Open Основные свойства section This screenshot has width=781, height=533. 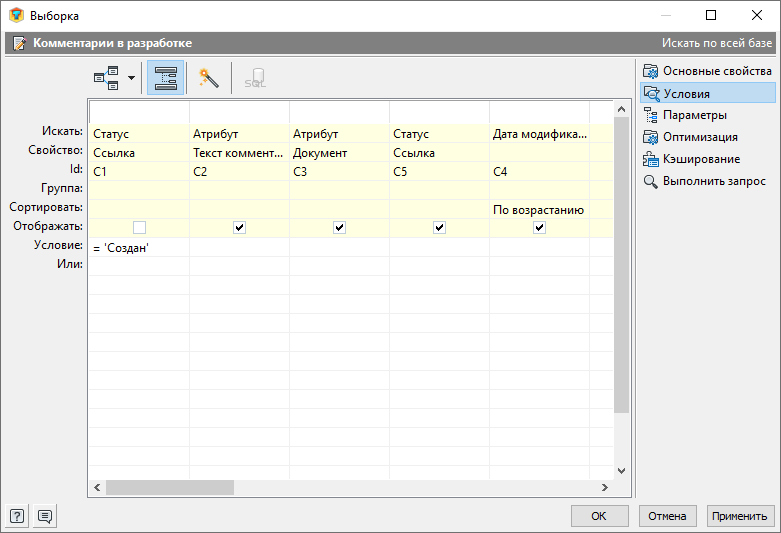[x=716, y=71]
